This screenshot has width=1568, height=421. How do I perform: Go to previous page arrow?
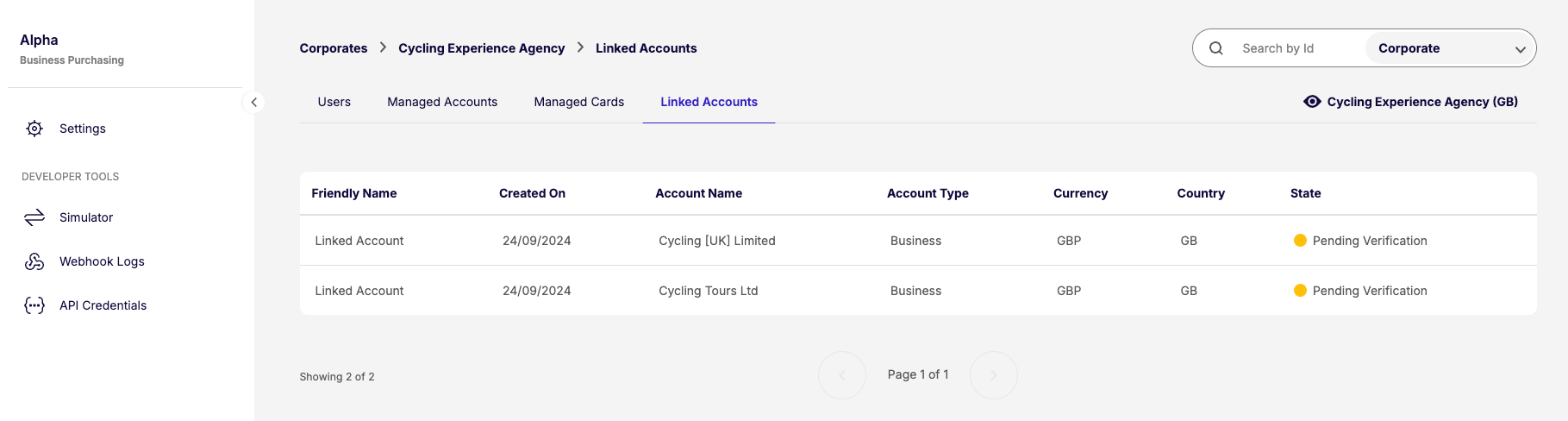point(842,375)
